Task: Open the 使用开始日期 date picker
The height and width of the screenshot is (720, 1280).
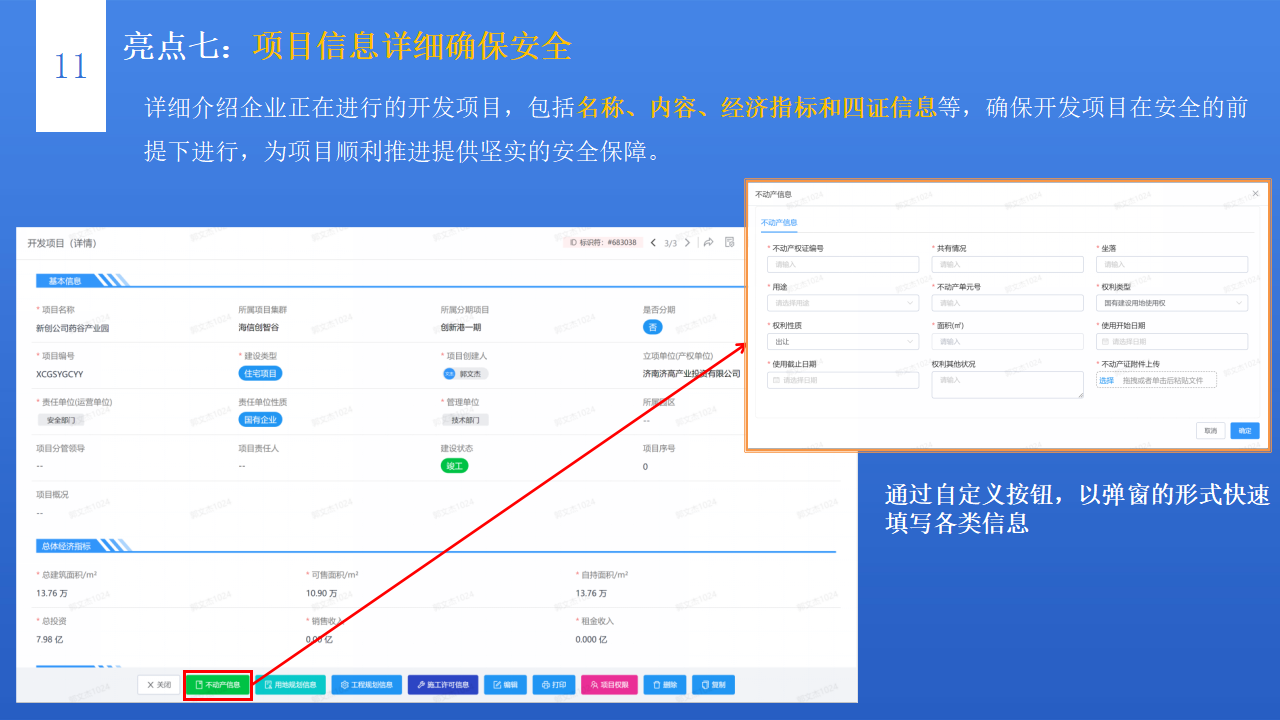Action: 1172,341
